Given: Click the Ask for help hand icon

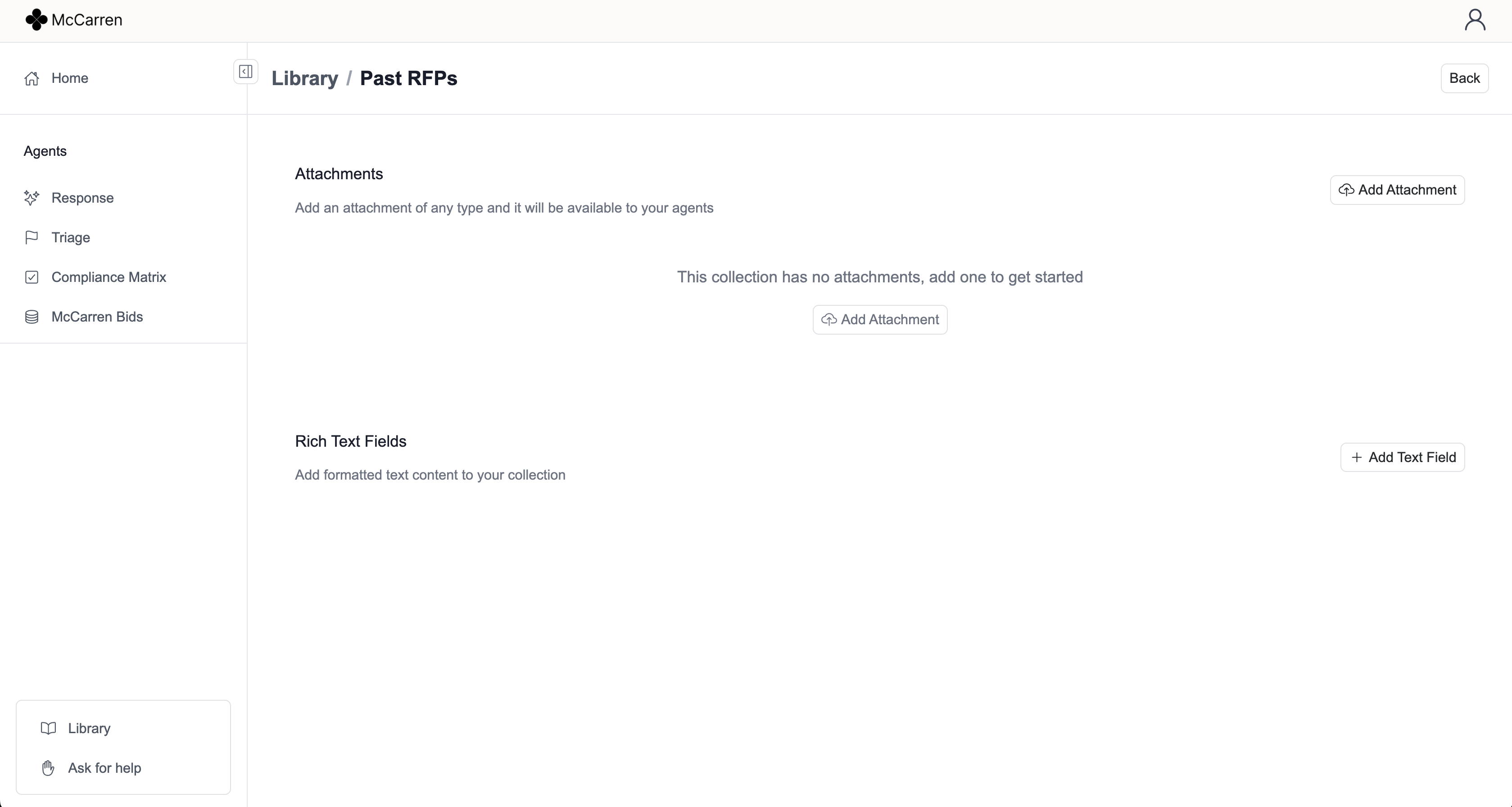Looking at the screenshot, I should (48, 768).
